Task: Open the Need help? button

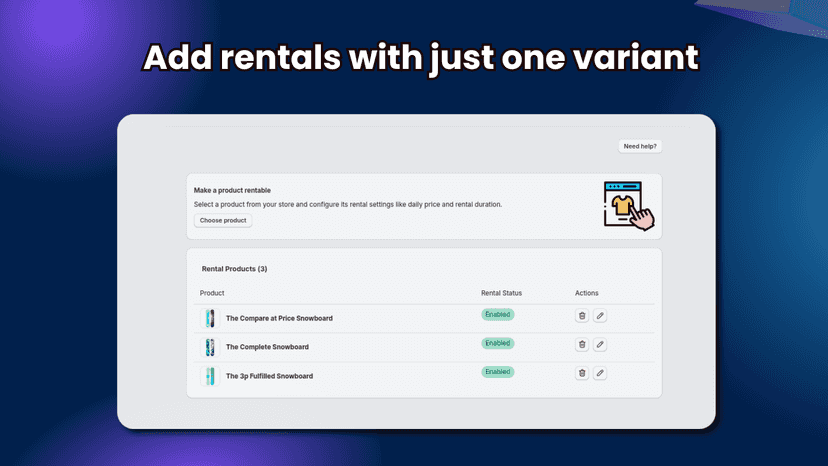Action: pyautogui.click(x=640, y=146)
